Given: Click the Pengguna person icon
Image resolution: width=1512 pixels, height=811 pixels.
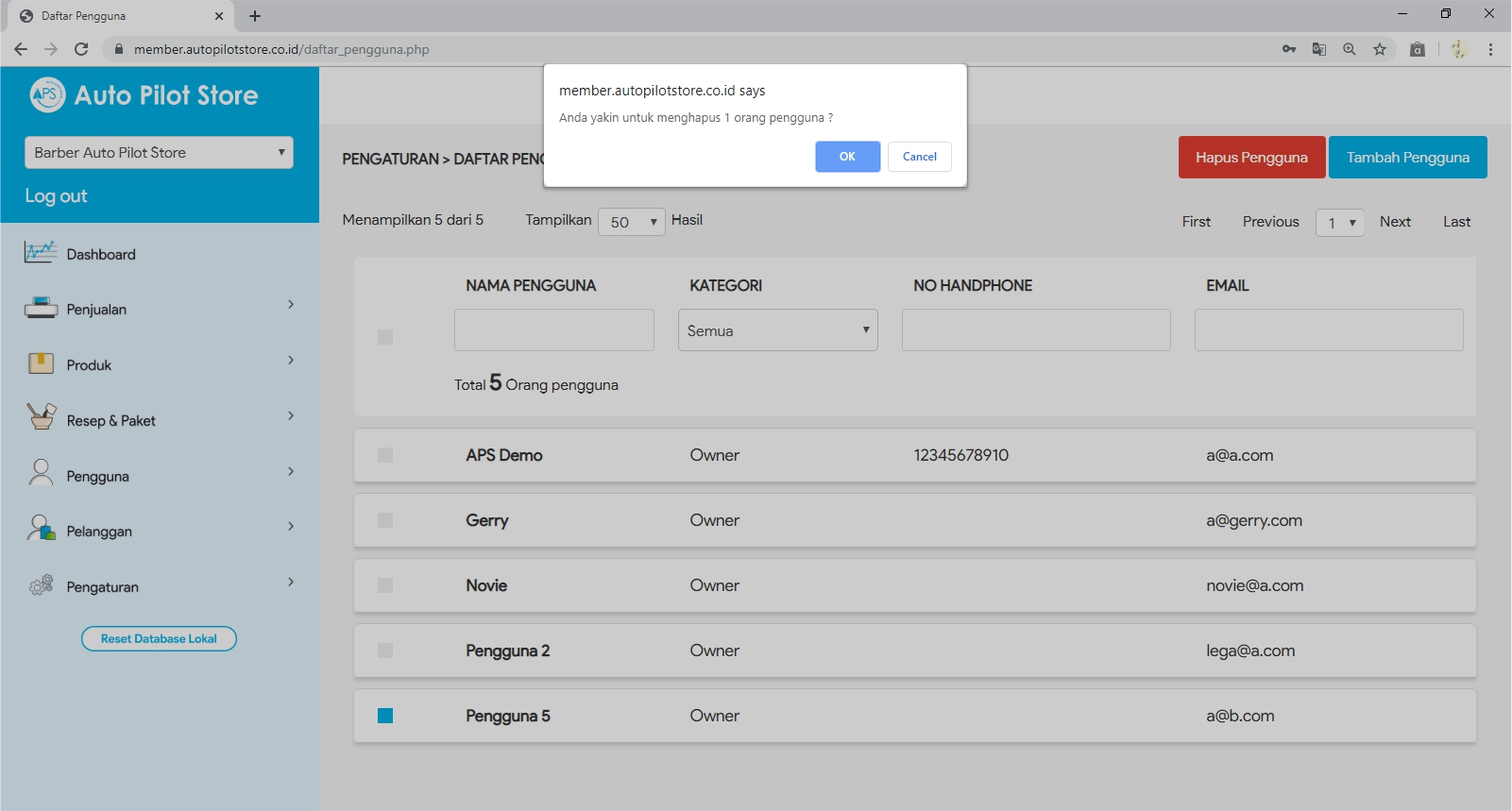Looking at the screenshot, I should pyautogui.click(x=41, y=473).
